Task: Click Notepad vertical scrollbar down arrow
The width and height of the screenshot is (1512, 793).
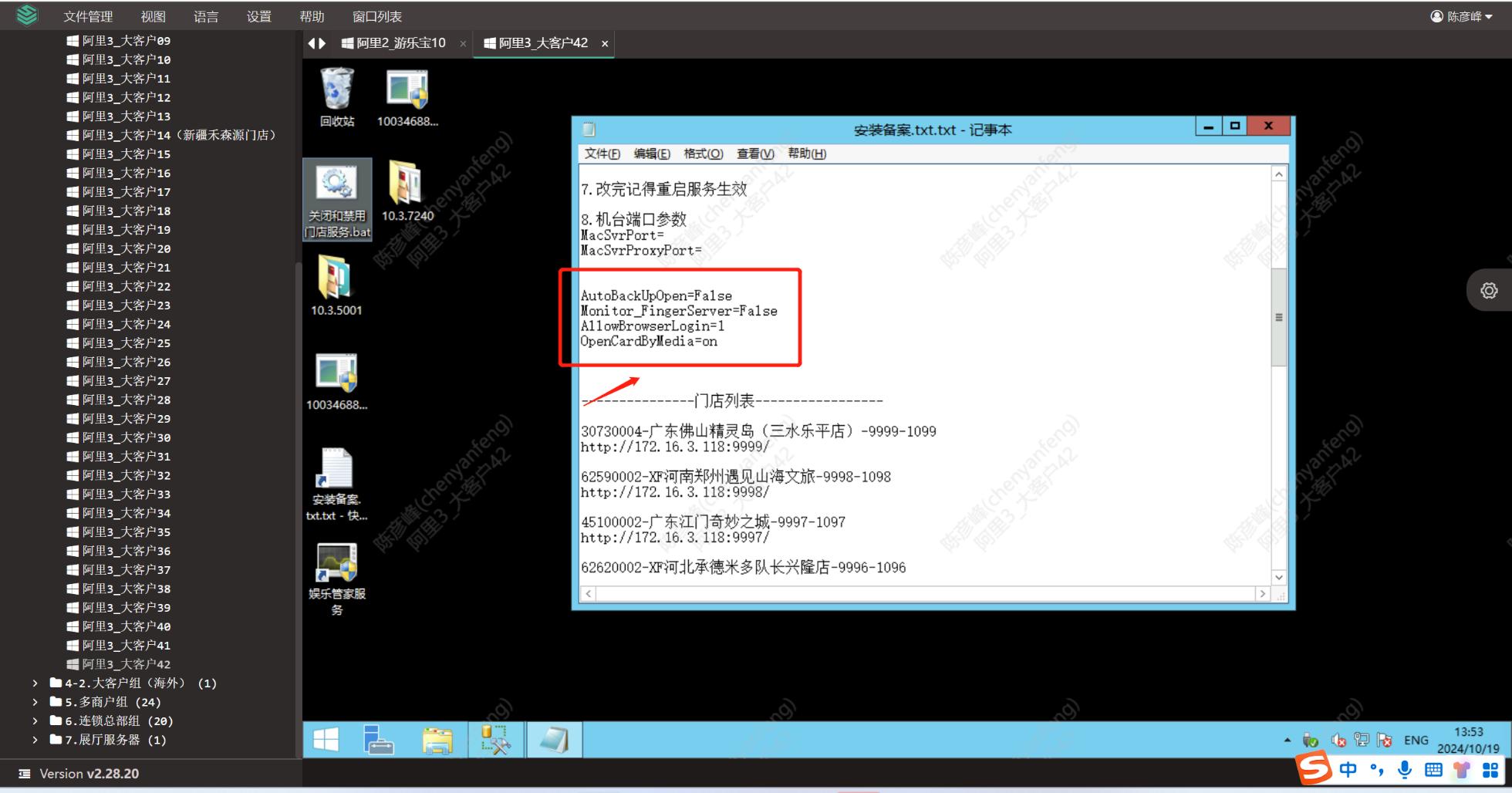Action: [1279, 577]
